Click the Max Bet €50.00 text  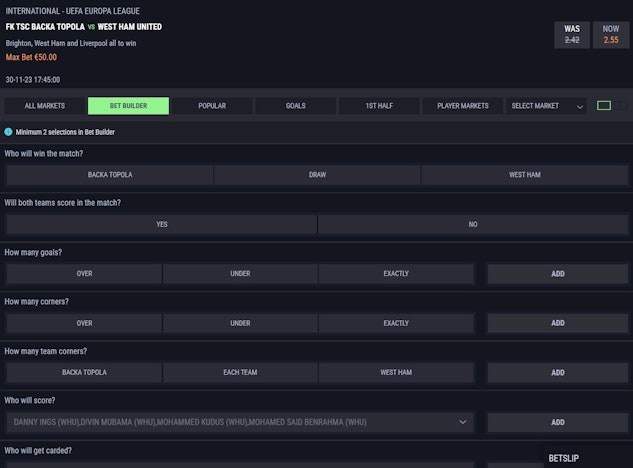31,57
